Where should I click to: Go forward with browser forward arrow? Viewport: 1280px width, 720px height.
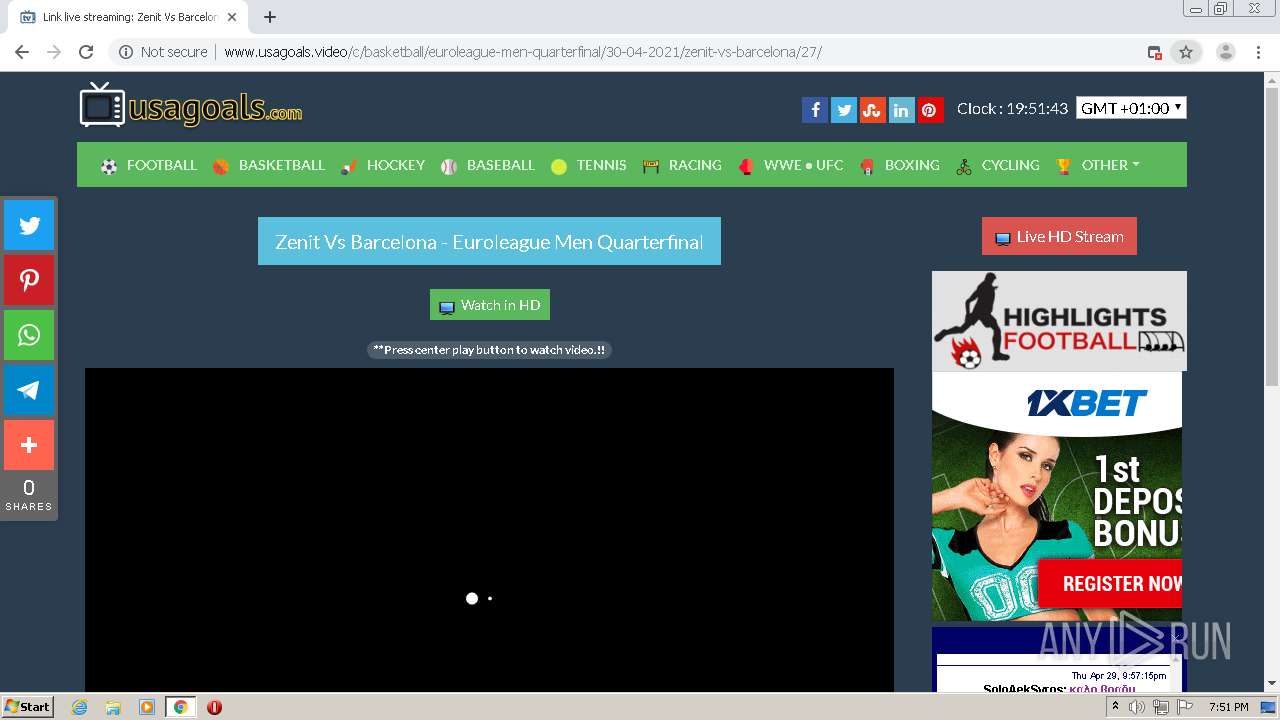tap(54, 52)
